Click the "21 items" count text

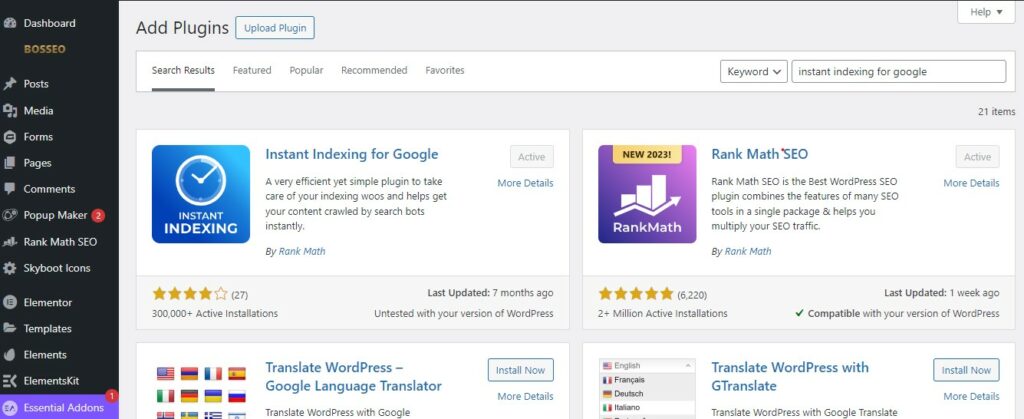pos(997,112)
